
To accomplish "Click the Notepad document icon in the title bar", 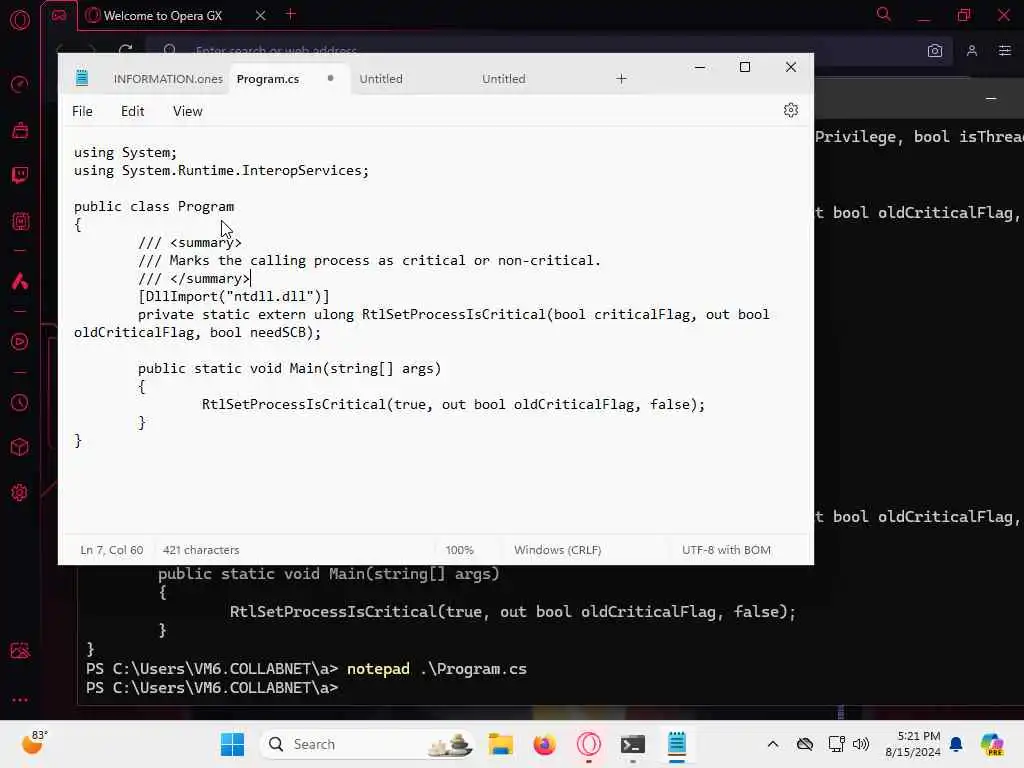I will point(82,78).
